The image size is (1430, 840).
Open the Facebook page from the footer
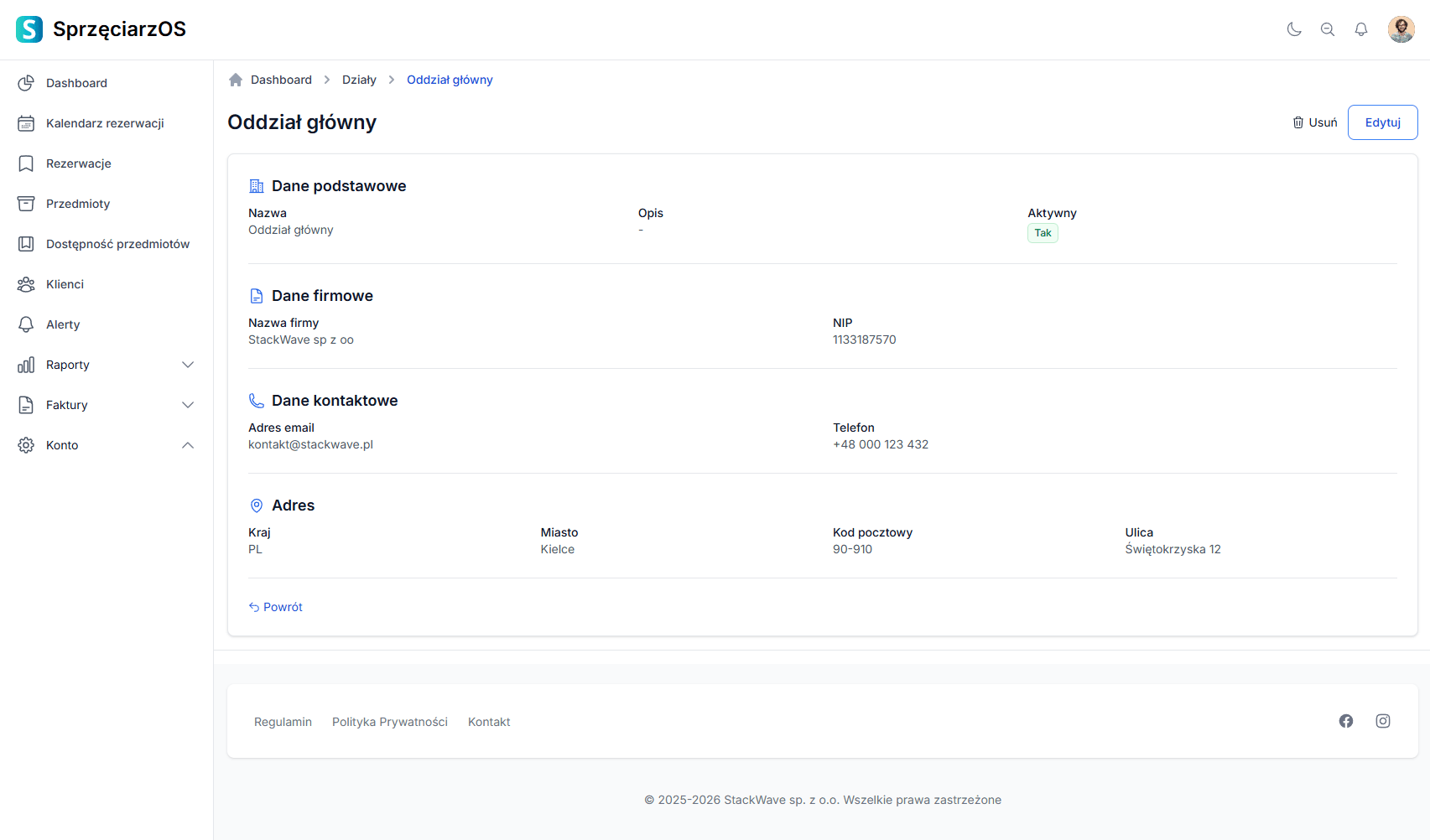(1346, 721)
